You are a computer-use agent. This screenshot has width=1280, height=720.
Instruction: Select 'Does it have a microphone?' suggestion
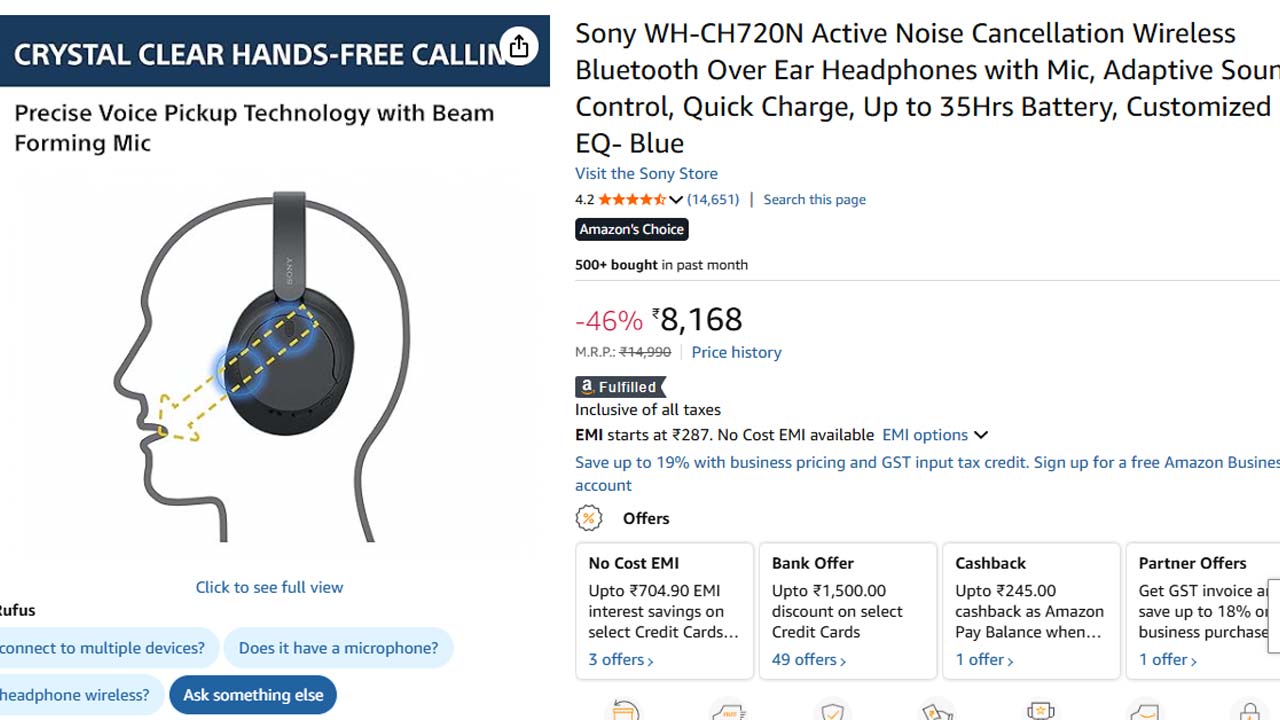coord(338,648)
